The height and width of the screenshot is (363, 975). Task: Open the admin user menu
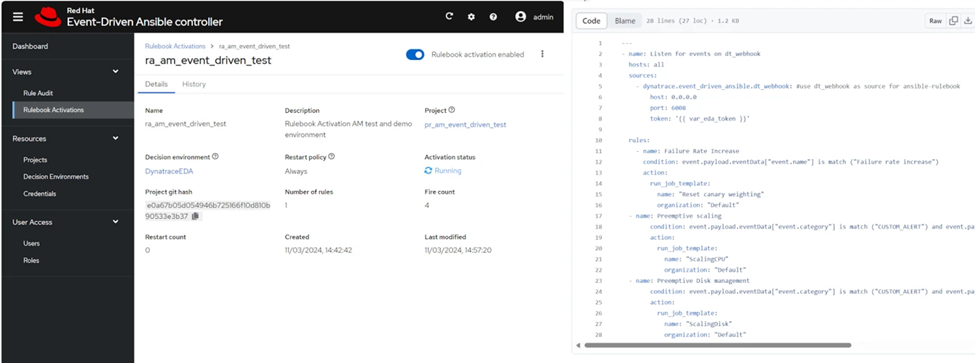534,17
